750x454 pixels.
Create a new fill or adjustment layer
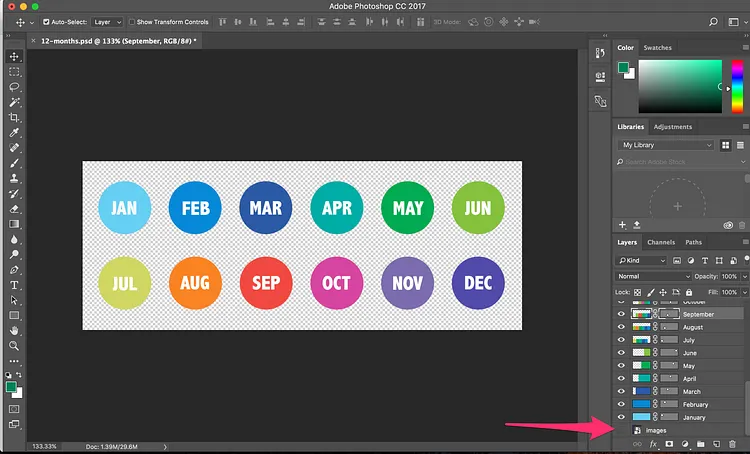click(684, 444)
